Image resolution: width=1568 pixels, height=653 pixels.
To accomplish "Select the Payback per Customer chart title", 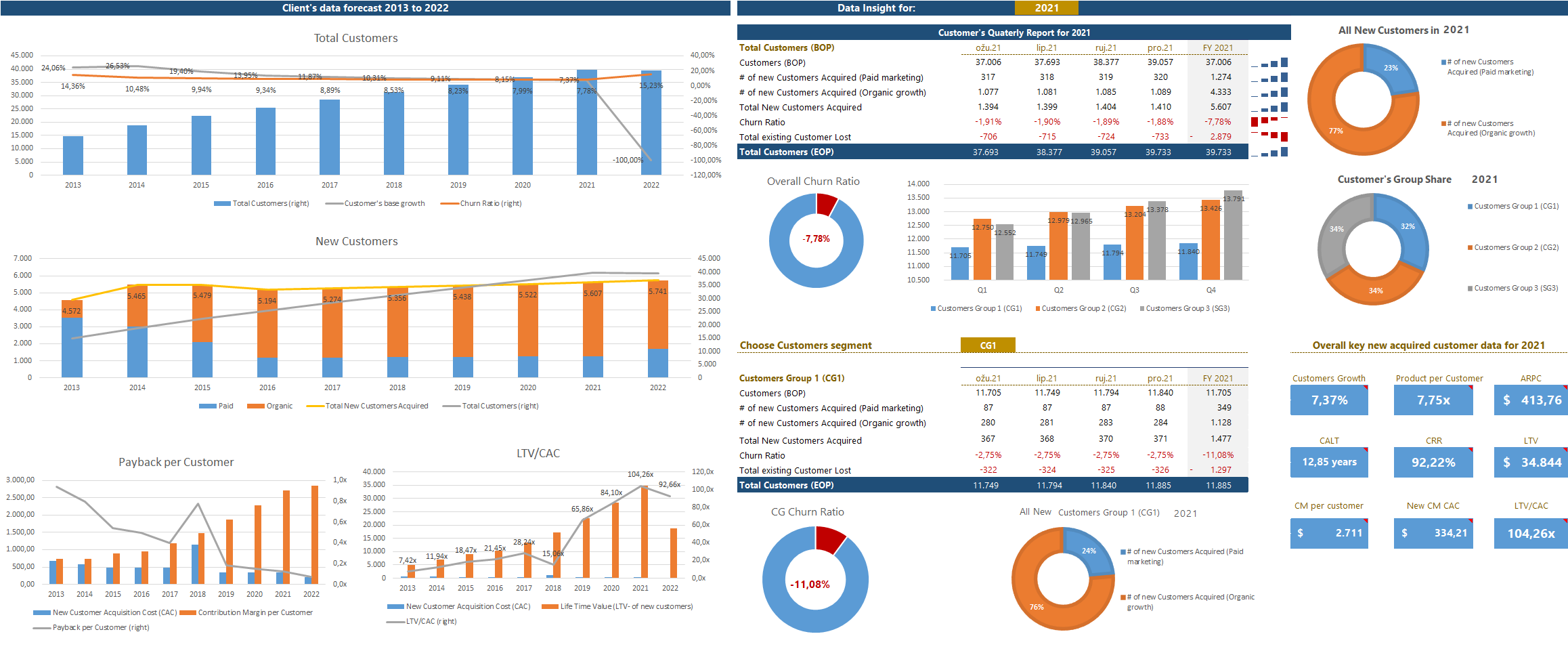I will [x=176, y=463].
